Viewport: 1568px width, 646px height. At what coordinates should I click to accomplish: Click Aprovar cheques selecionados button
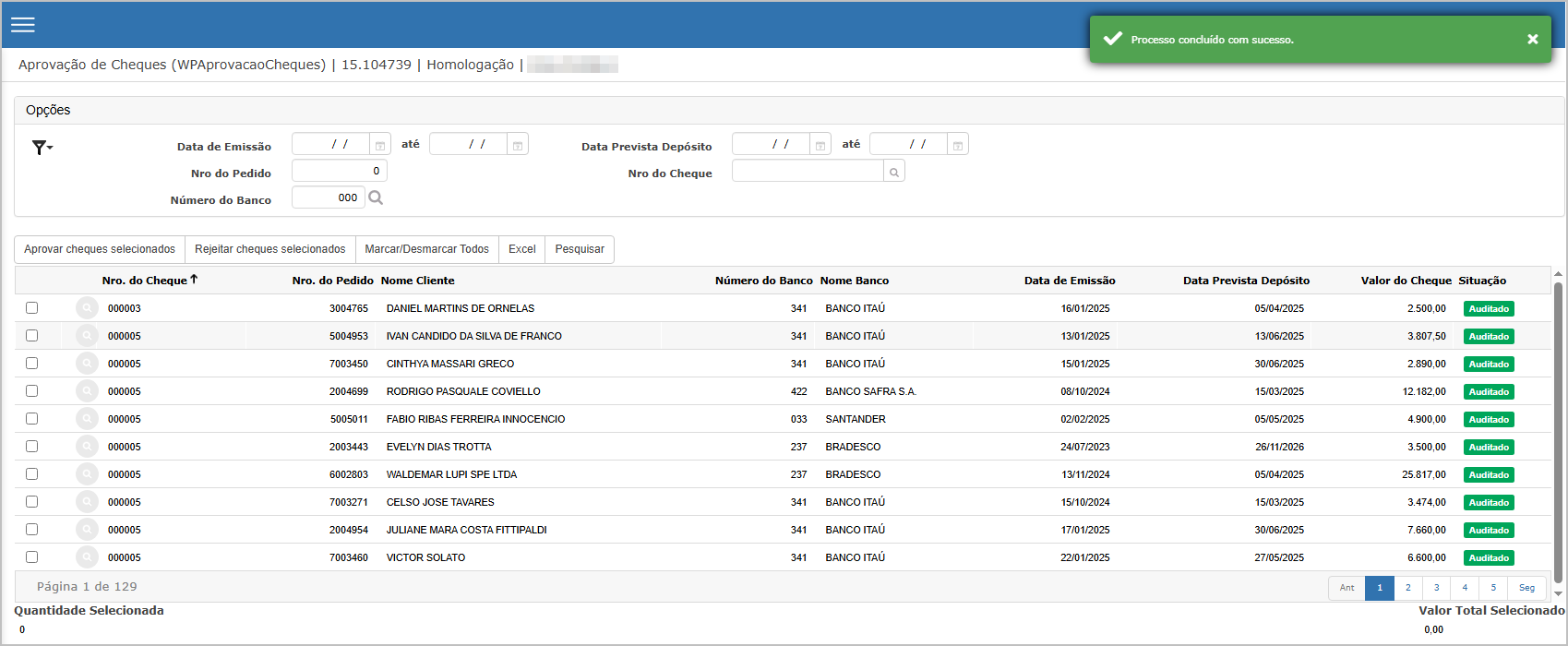point(100,249)
